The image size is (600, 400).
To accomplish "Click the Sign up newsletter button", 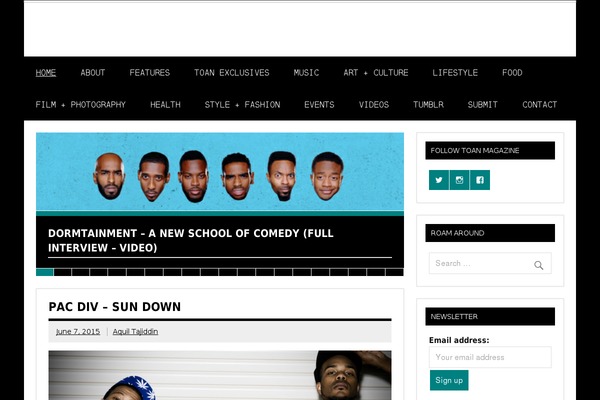I will 449,380.
